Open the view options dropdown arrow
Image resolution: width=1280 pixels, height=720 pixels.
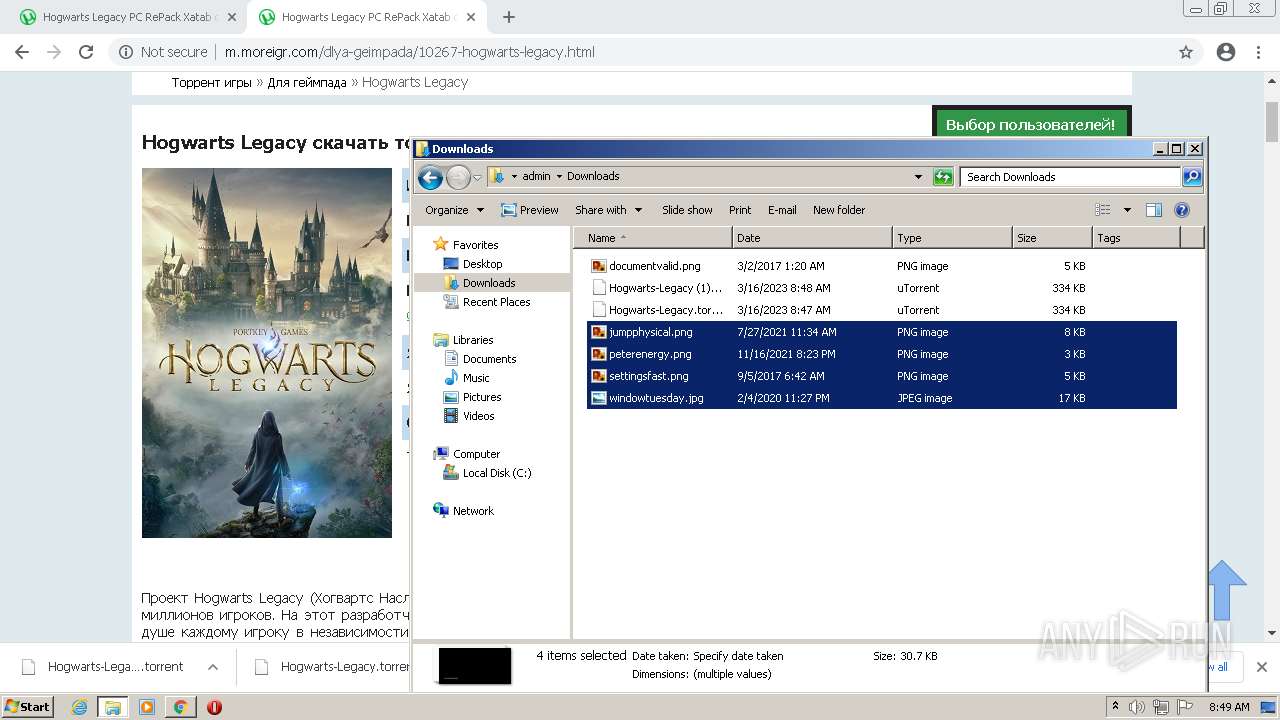[1127, 210]
